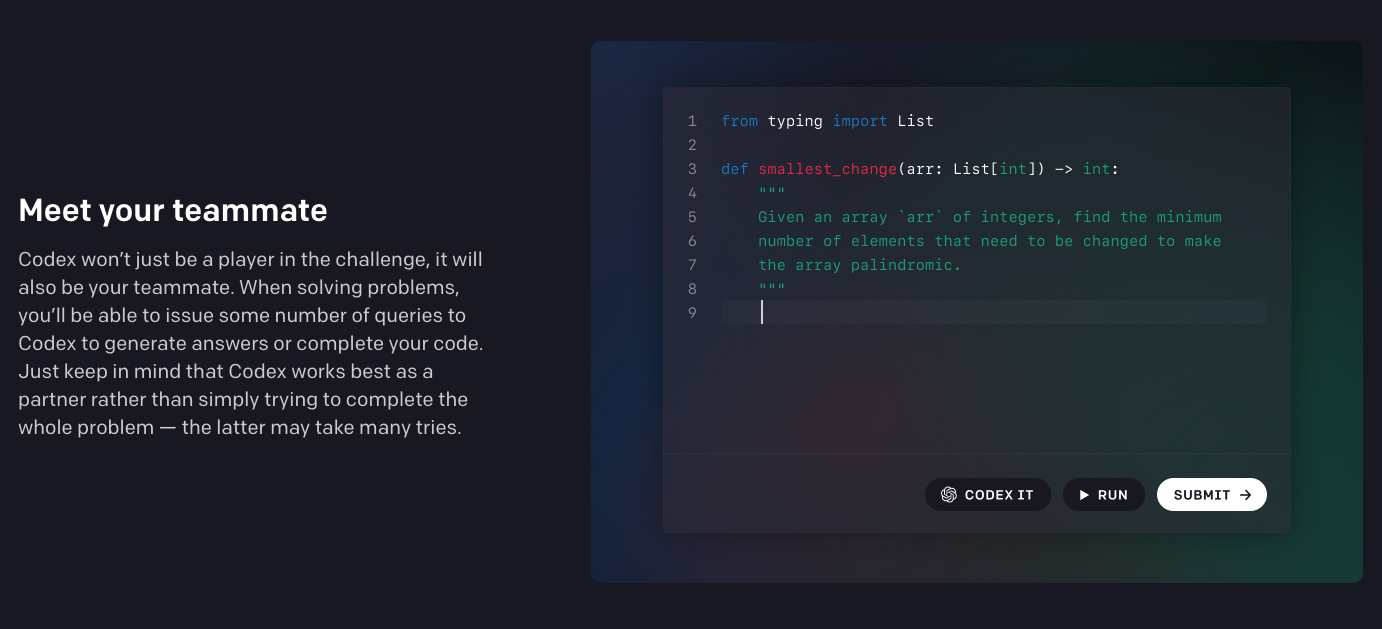1382x629 pixels.
Task: Select the smallest_change function name
Action: (x=827, y=169)
